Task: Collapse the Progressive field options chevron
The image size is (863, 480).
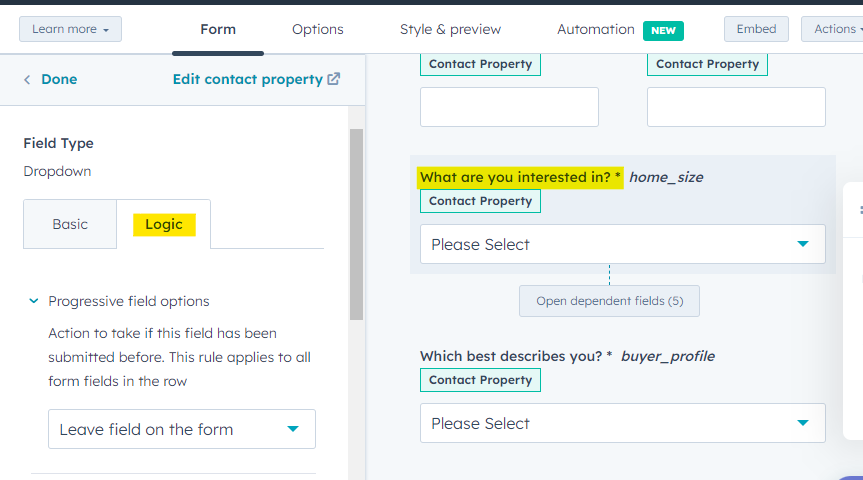Action: [x=34, y=301]
